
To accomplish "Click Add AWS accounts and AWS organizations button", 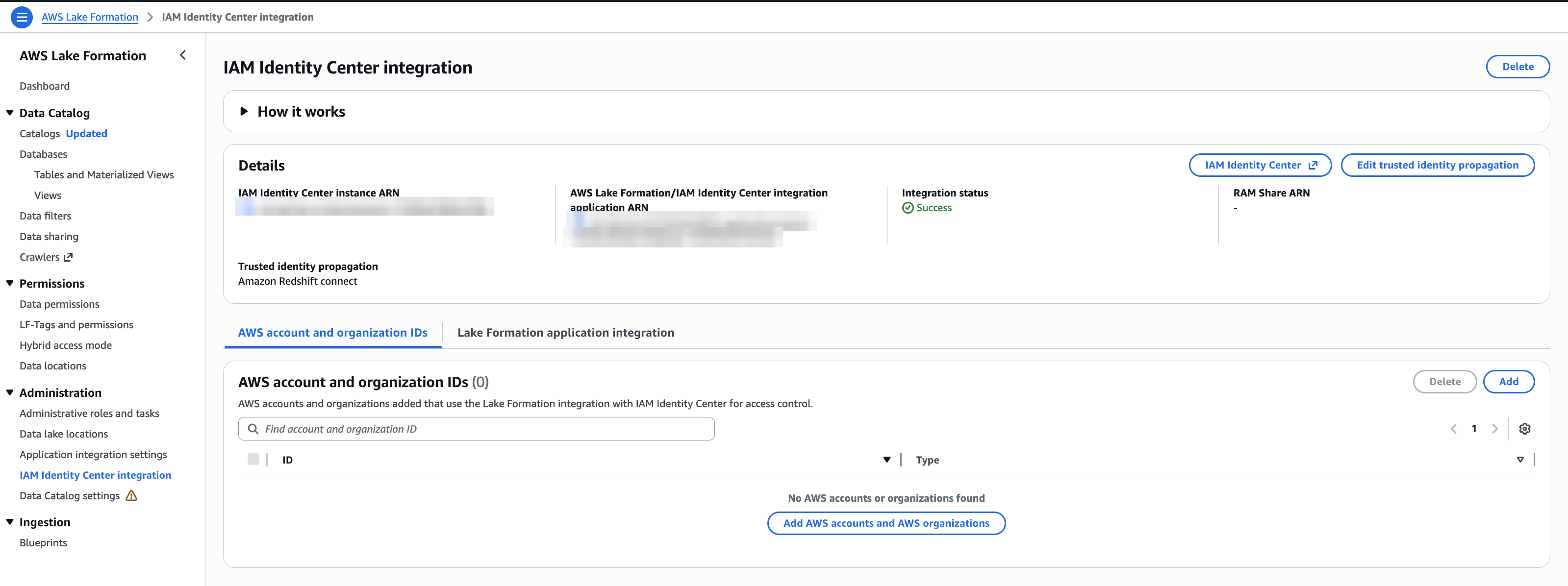I will pos(886,523).
